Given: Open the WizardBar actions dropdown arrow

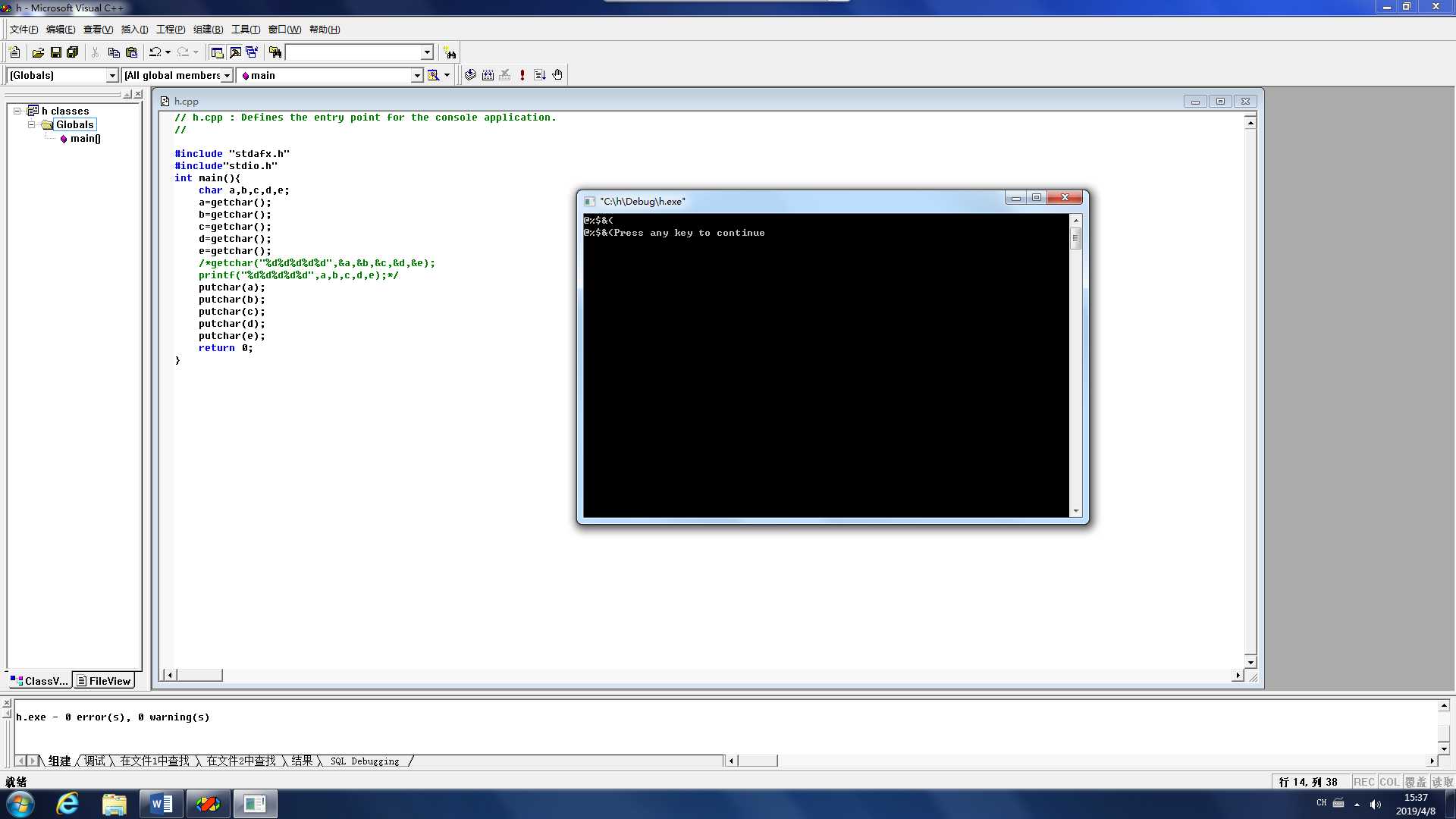Looking at the screenshot, I should [x=447, y=75].
